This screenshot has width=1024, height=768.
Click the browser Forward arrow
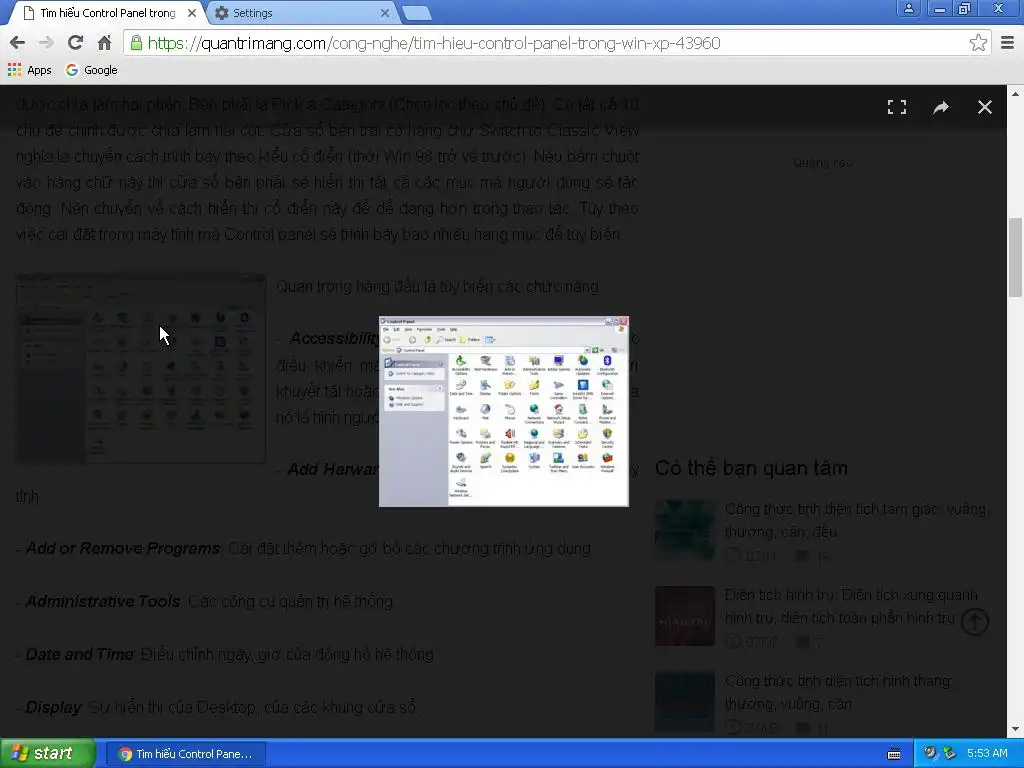[x=46, y=43]
